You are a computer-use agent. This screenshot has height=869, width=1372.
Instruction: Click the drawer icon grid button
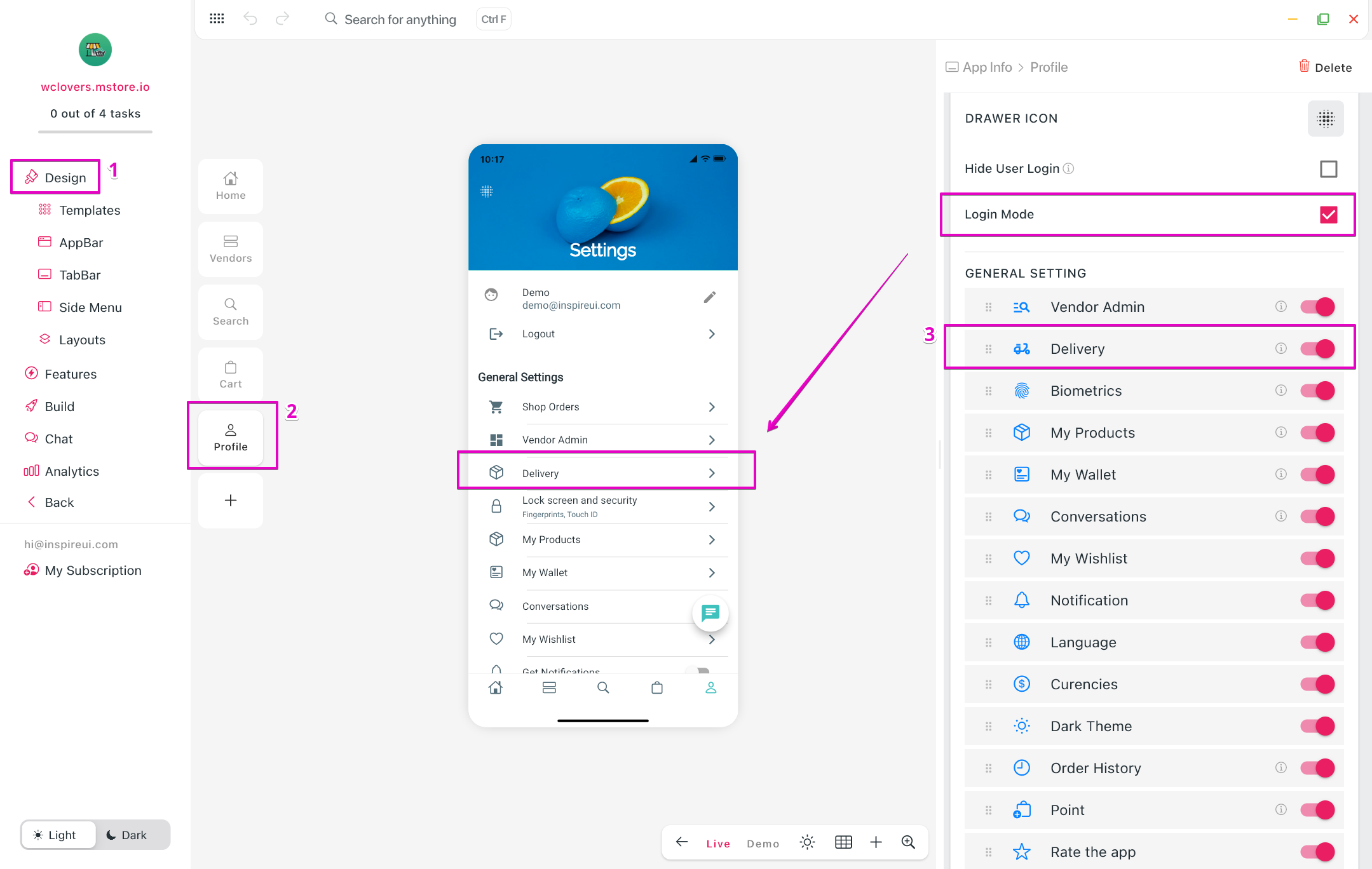[1325, 118]
